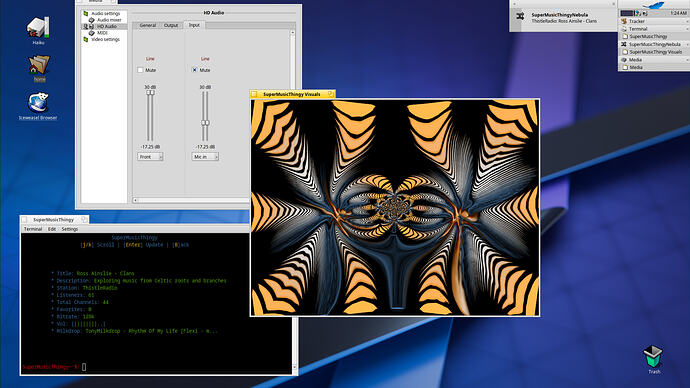
Task: Click the Haiku leaf logo in the Deskbar
Action: pyautogui.click(x=653, y=5)
